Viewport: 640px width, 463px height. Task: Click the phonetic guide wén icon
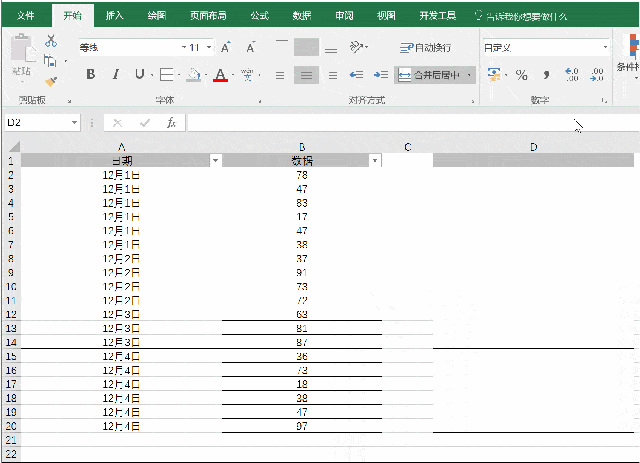[247, 75]
